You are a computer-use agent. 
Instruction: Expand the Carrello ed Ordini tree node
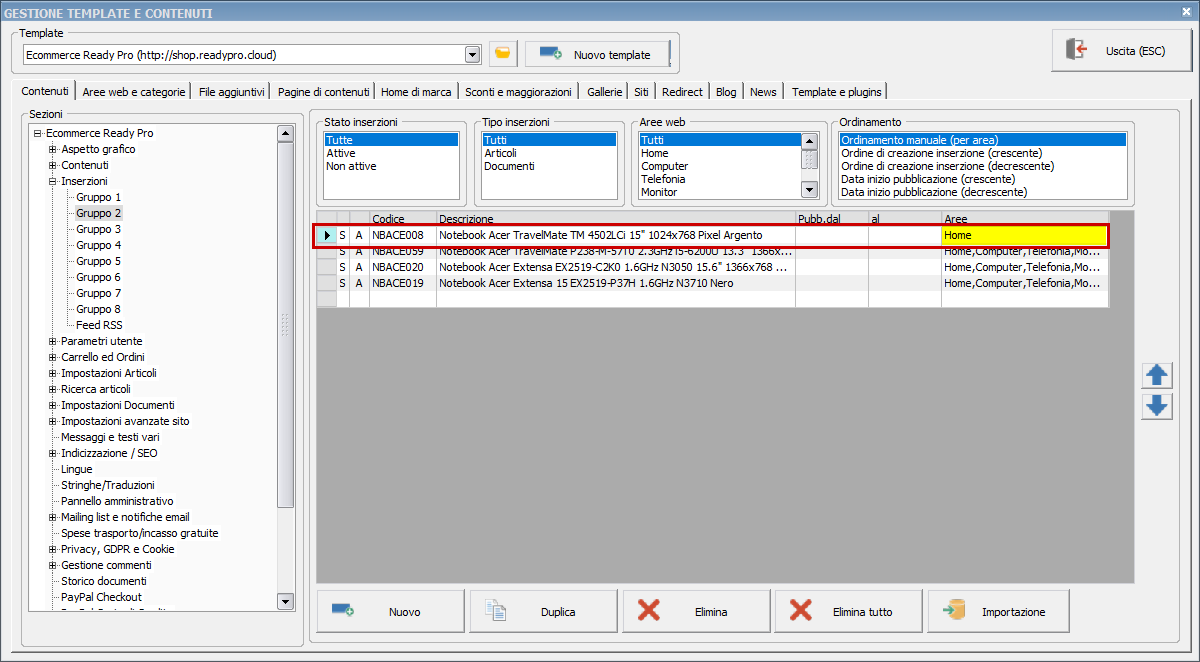point(53,357)
